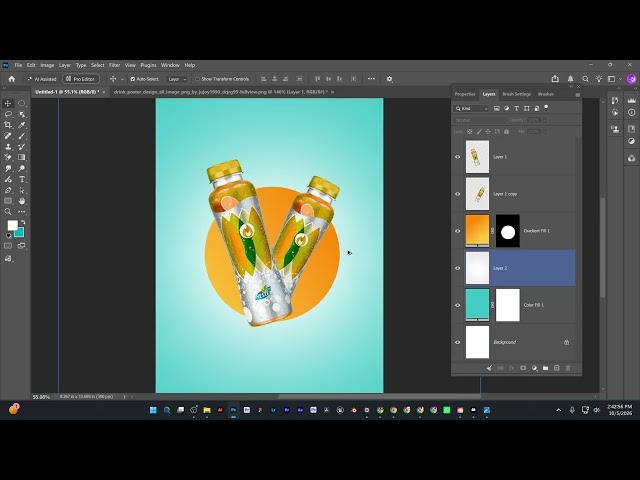Hide Layer 1 using eye icon
This screenshot has height=480, width=640.
coord(458,157)
